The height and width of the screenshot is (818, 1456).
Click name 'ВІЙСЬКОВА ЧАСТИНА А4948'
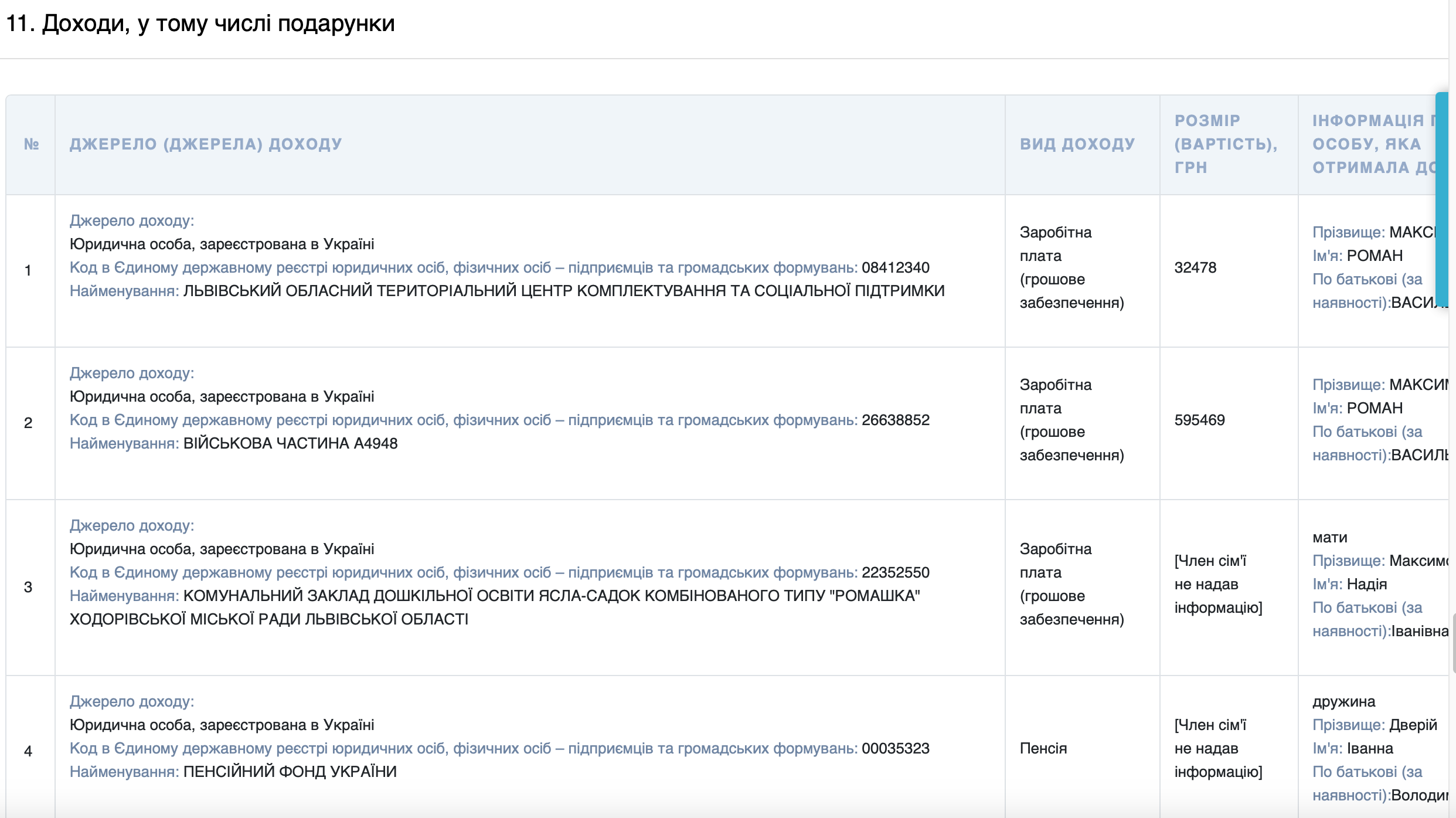tap(290, 444)
